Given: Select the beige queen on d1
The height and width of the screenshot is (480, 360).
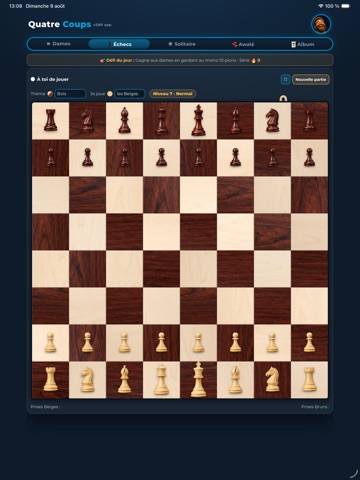Looking at the screenshot, I should (x=161, y=379).
